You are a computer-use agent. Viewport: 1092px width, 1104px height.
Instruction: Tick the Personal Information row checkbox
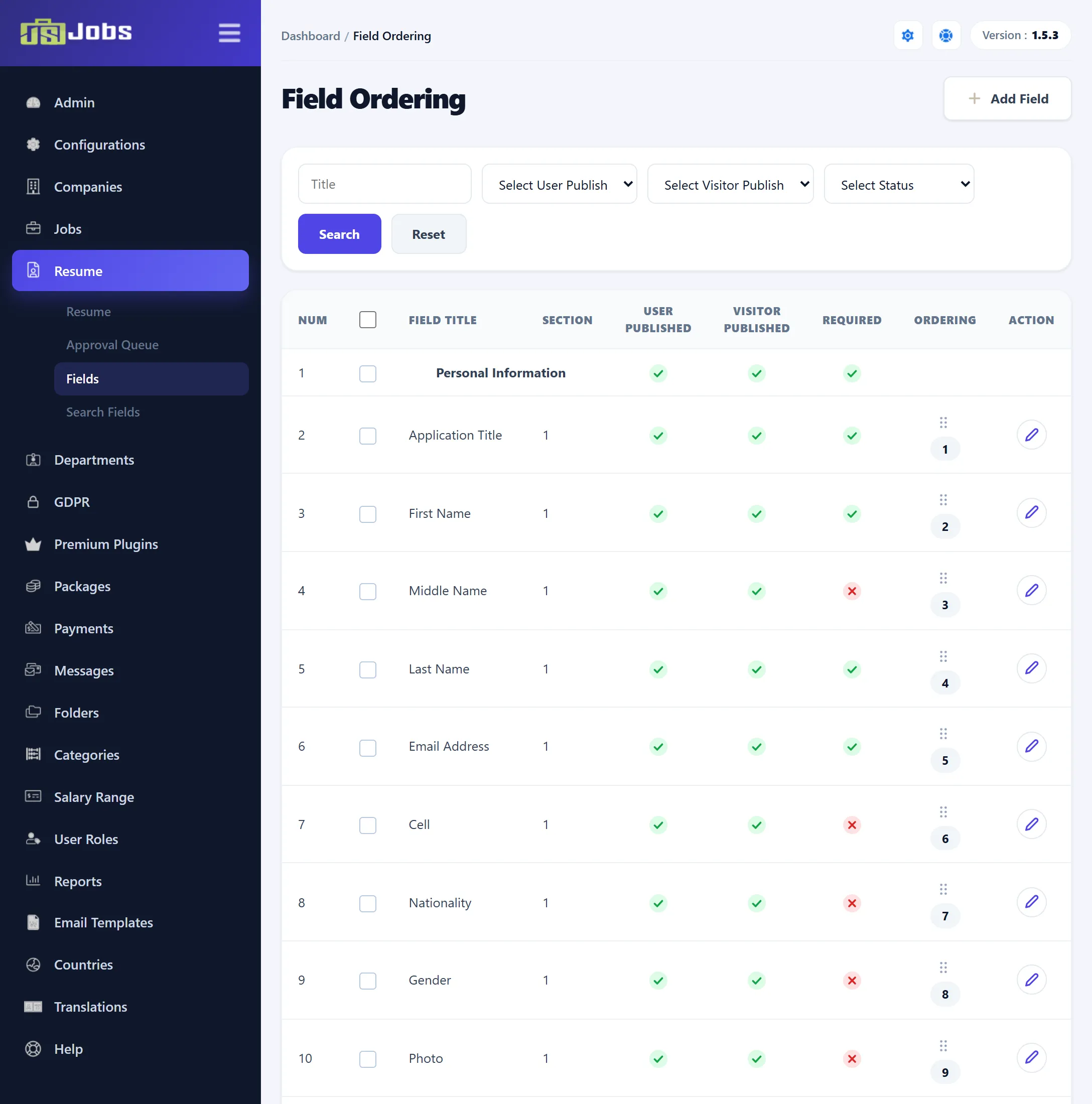click(x=367, y=374)
